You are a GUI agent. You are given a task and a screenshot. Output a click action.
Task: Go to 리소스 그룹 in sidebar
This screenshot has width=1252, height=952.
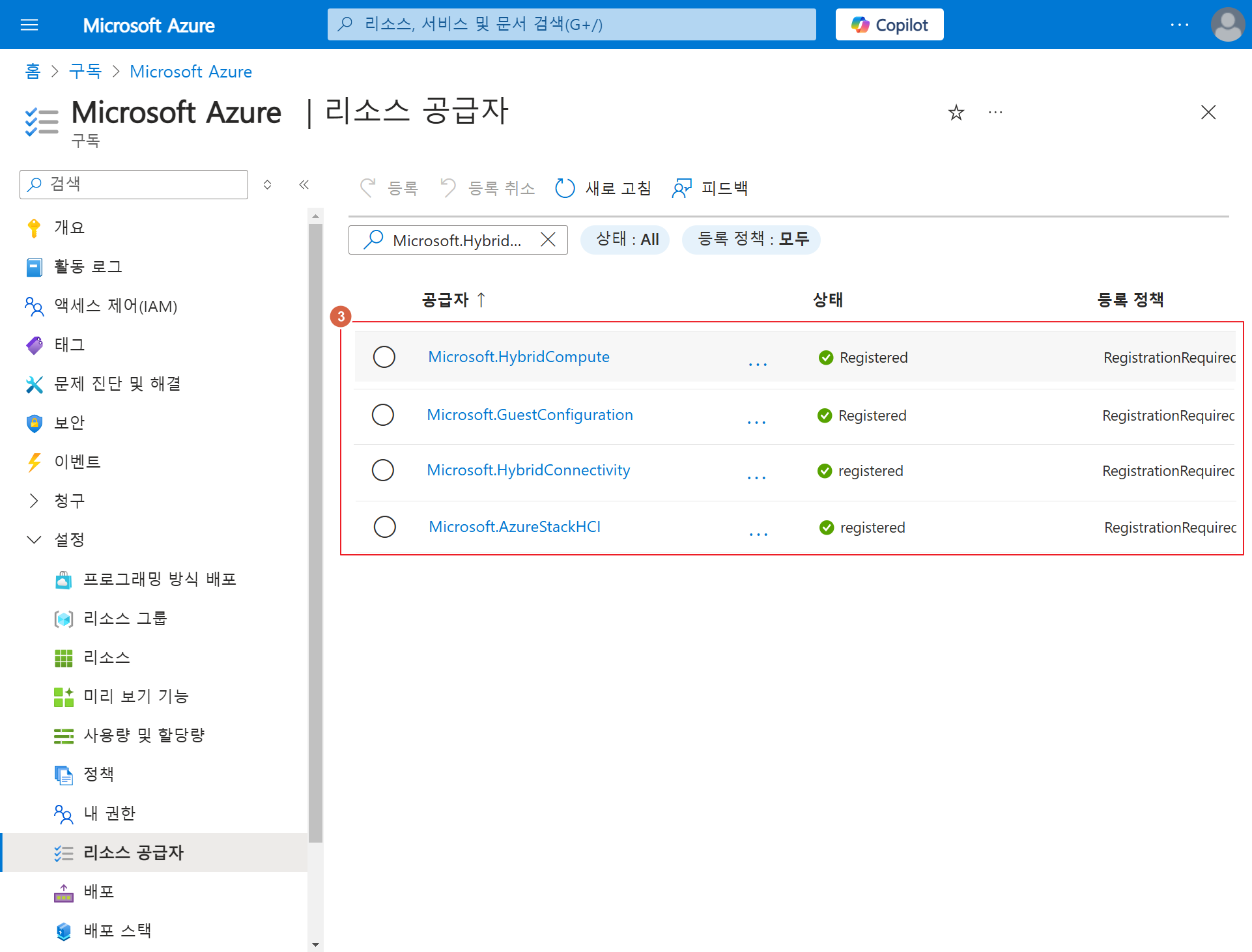coord(125,618)
